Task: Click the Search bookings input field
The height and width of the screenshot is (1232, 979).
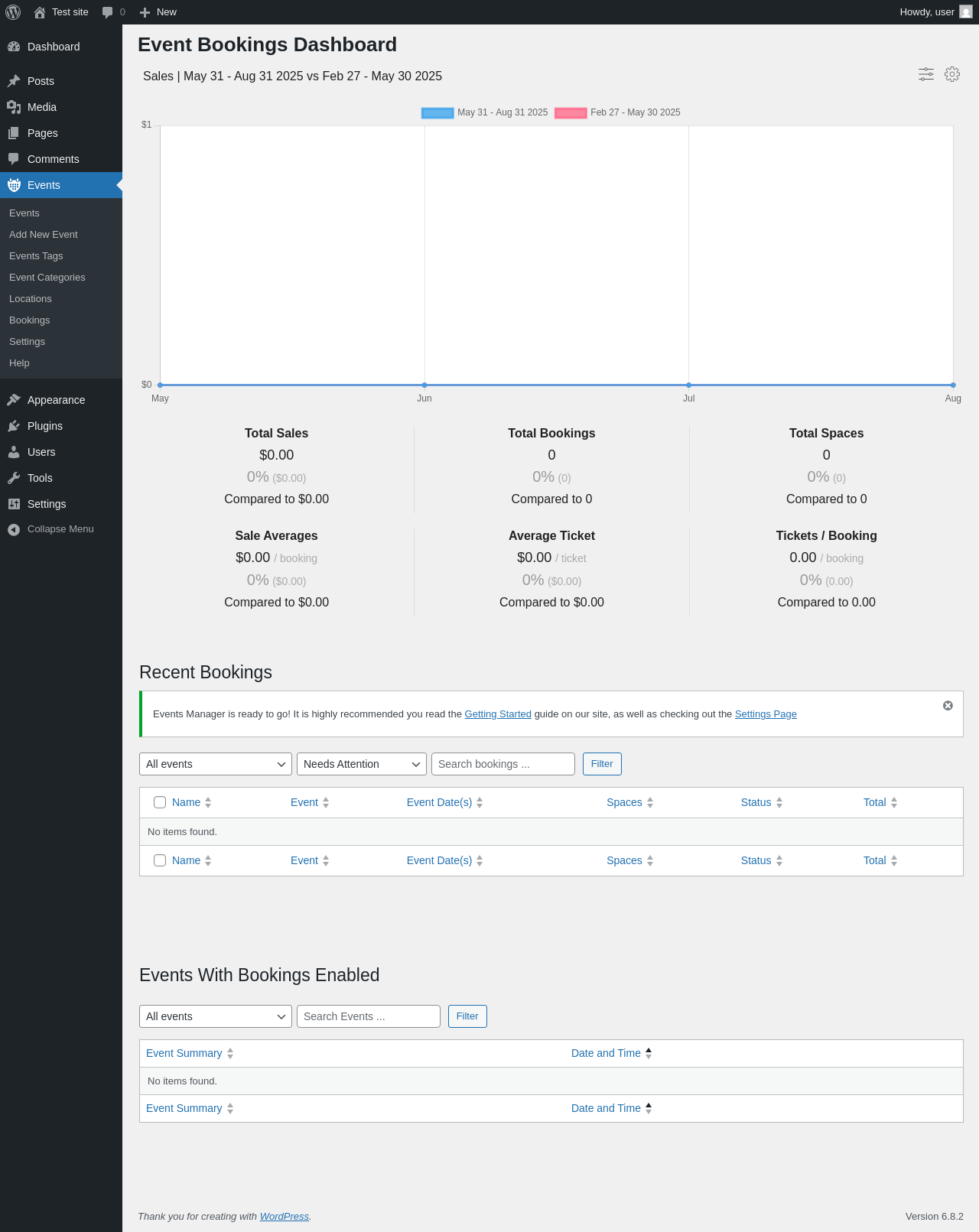Action: pos(503,764)
